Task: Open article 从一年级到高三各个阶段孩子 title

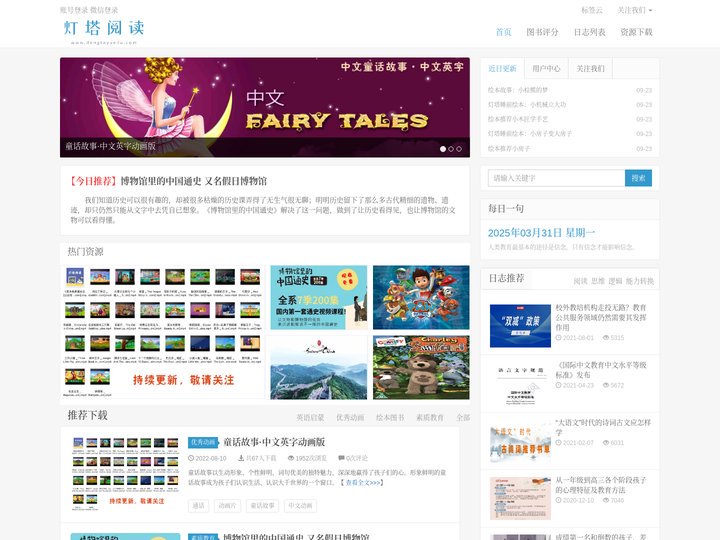Action: [x=601, y=484]
